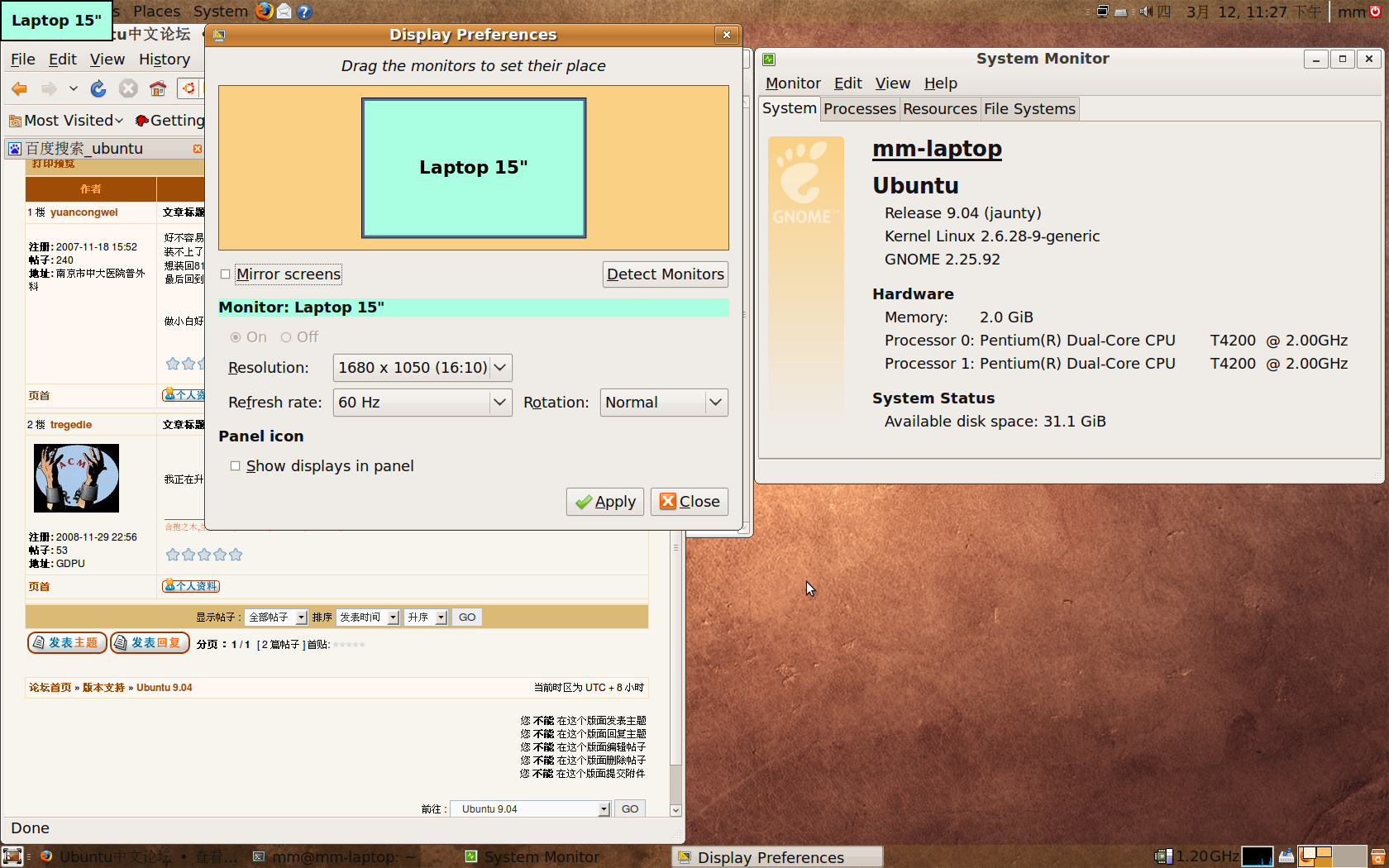Image resolution: width=1389 pixels, height=868 pixels.
Task: Open Firefox history navigation dropdown arrow
Action: pos(74,88)
